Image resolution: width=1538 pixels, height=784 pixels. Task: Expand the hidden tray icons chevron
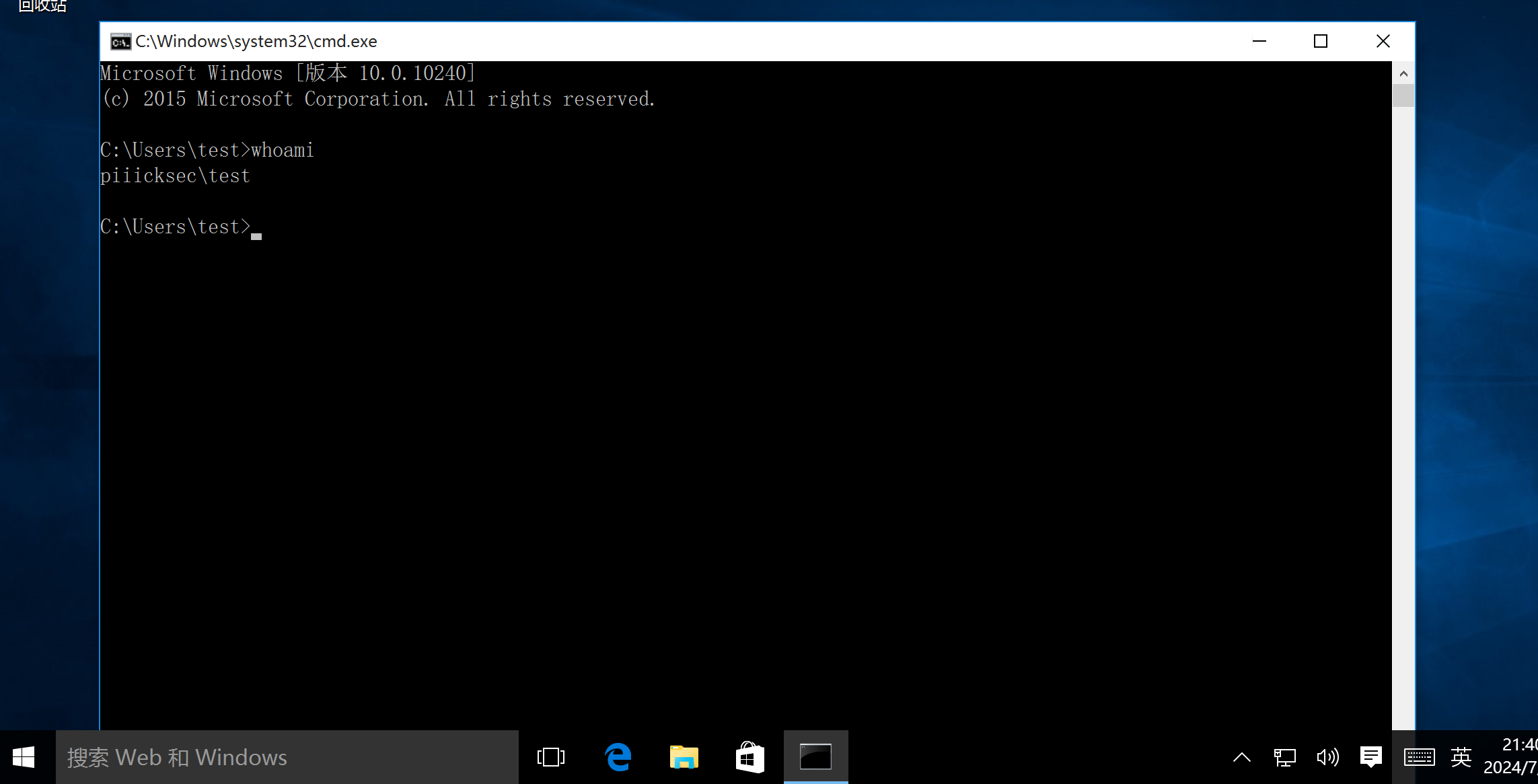click(x=1242, y=758)
